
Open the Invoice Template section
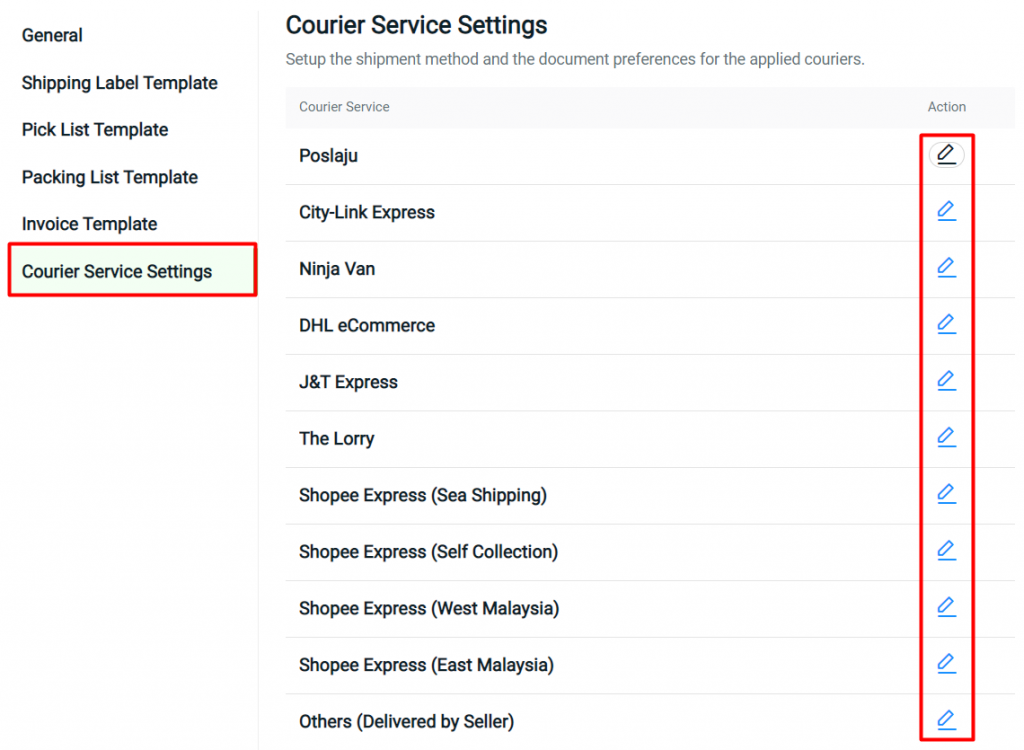tap(89, 224)
